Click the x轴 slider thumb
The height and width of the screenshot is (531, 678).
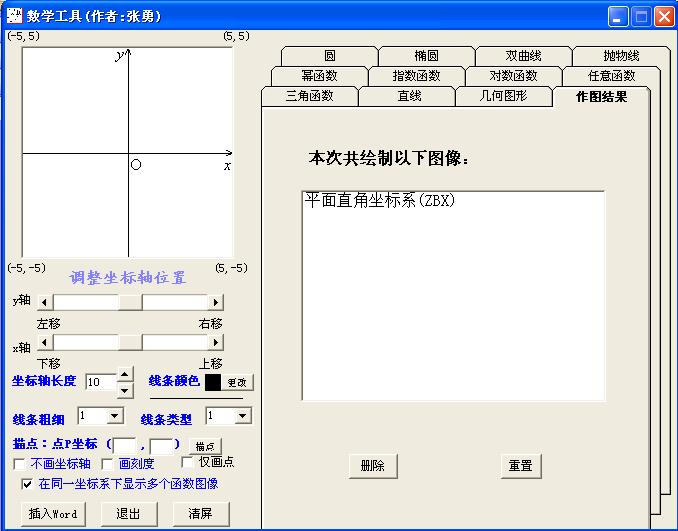(130, 342)
